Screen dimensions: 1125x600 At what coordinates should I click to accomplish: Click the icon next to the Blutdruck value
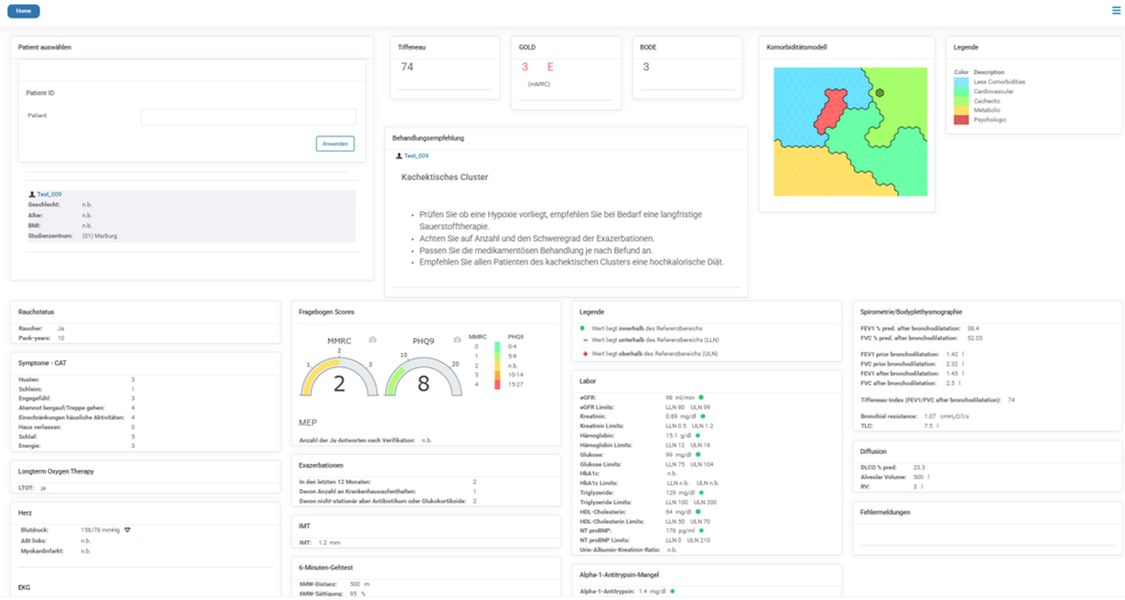pyautogui.click(x=127, y=530)
